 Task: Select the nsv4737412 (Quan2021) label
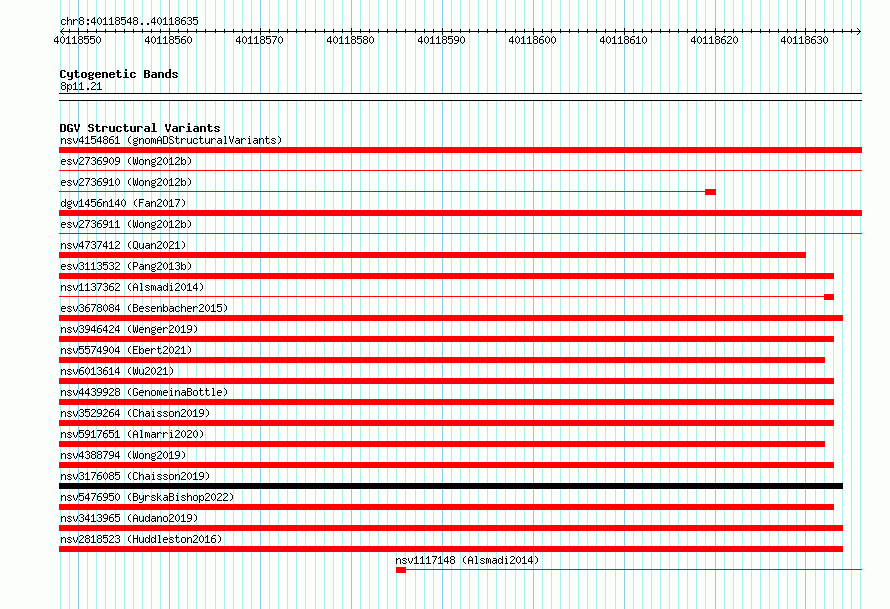123,245
